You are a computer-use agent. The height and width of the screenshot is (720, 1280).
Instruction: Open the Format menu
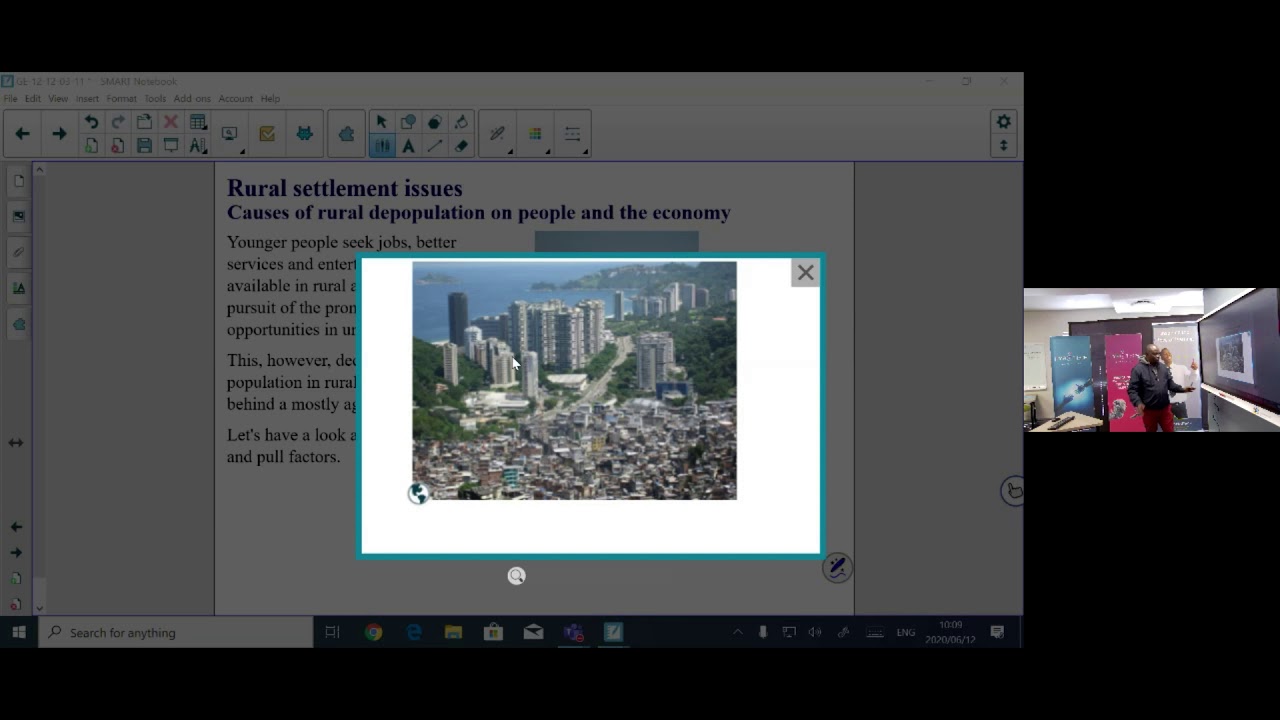[x=121, y=99]
